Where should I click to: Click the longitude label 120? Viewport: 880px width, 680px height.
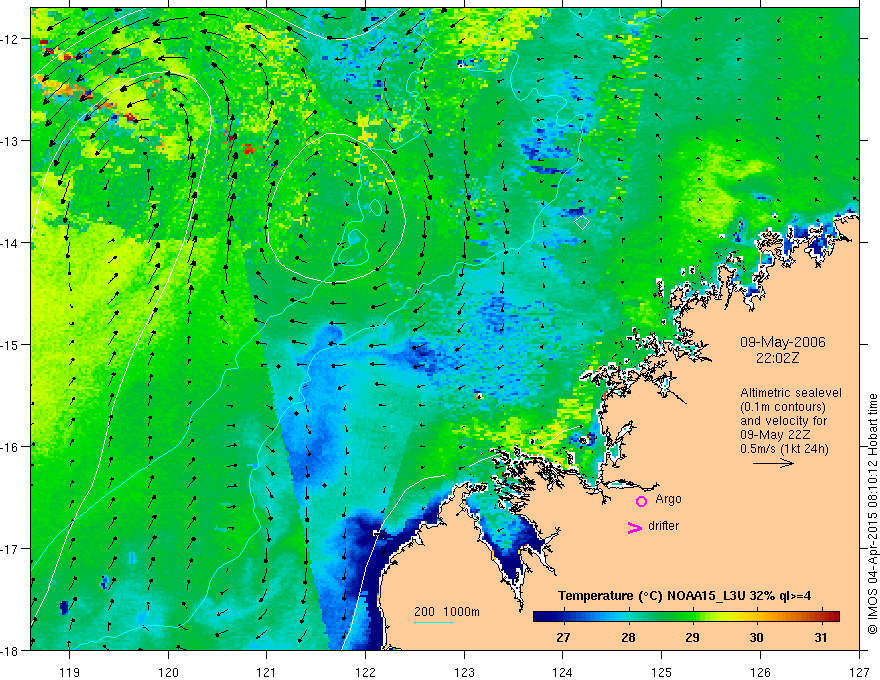[x=168, y=672]
